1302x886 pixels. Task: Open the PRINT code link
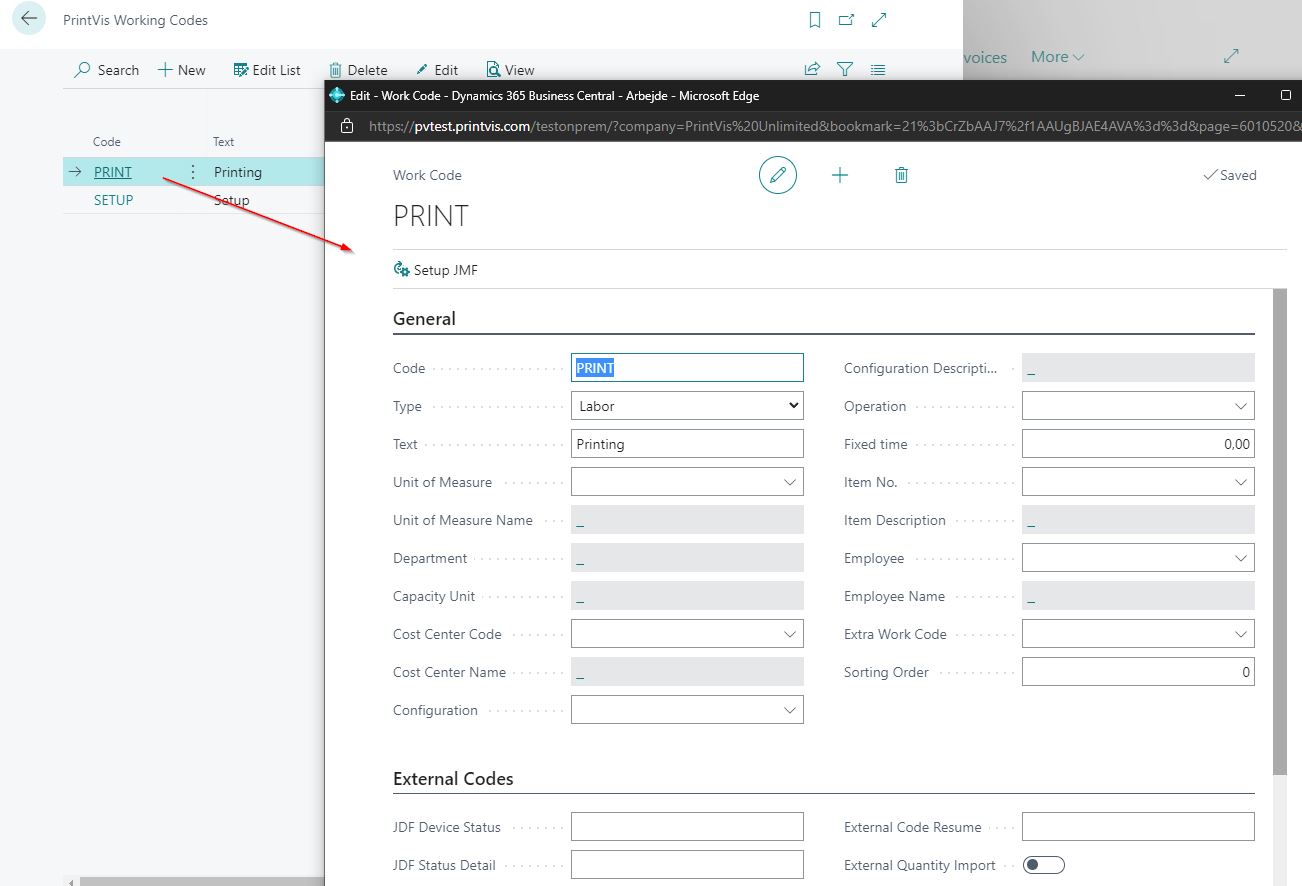[113, 172]
